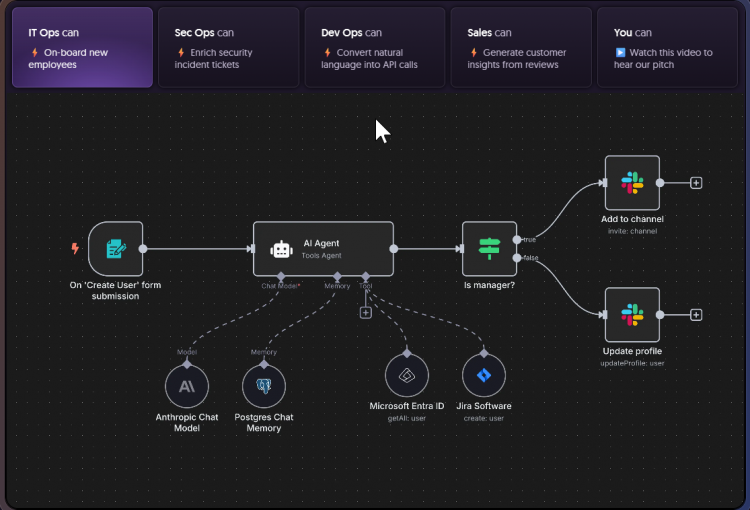Select the AI Agent robot node
Image resolution: width=750 pixels, height=510 pixels.
tap(323, 249)
